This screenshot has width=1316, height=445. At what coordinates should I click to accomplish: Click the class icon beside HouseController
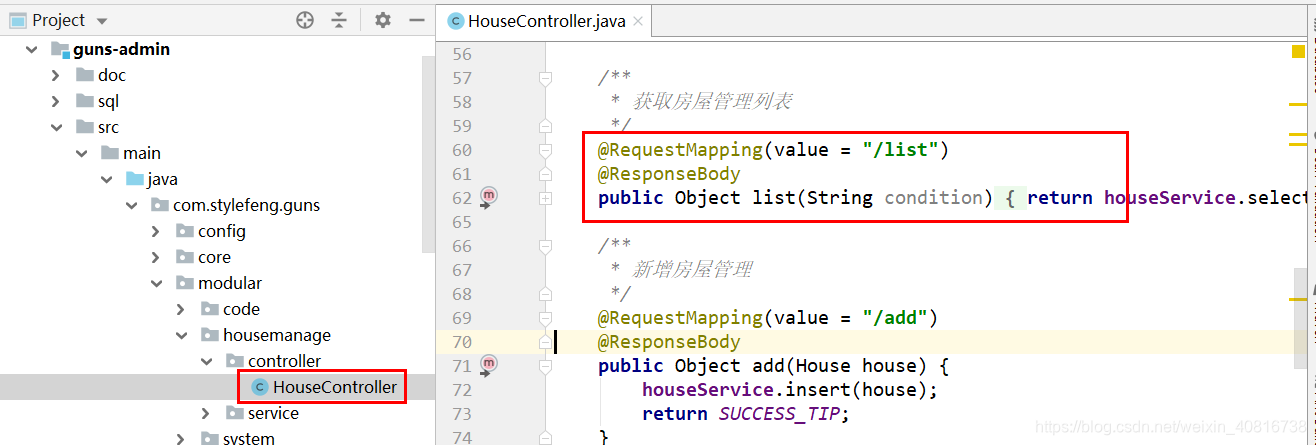pos(260,387)
